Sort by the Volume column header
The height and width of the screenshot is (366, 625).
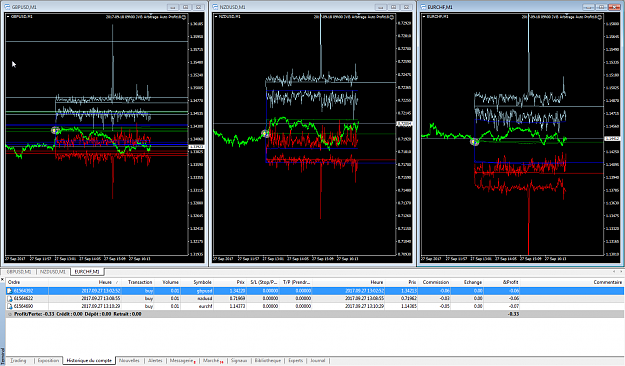coord(167,282)
